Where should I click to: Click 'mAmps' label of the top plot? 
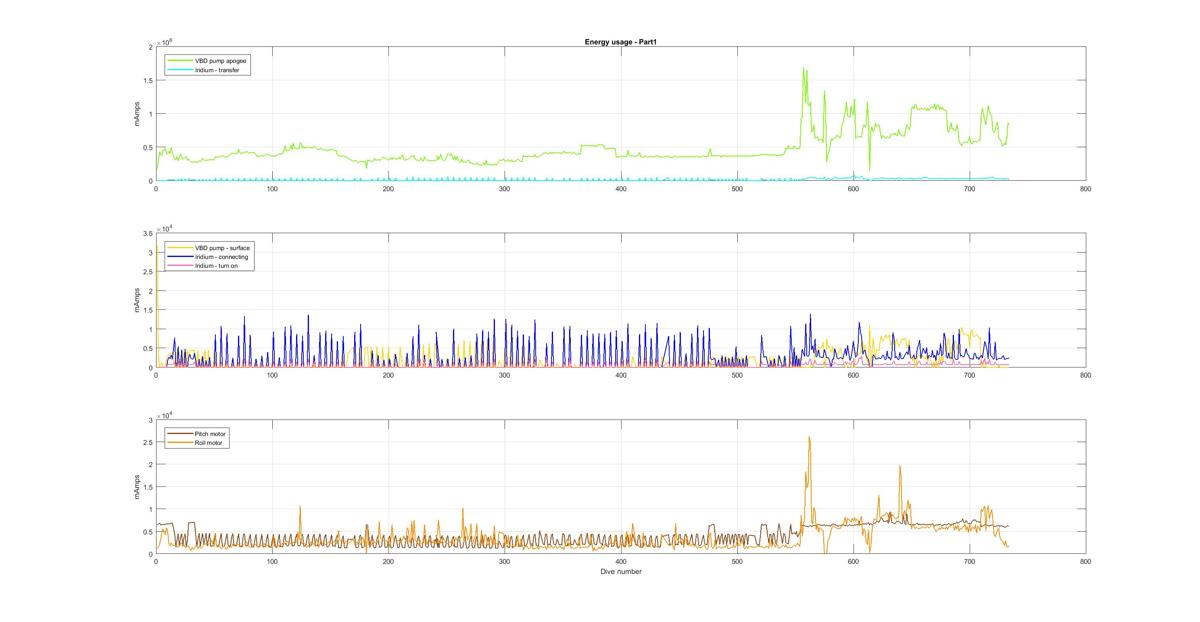pyautogui.click(x=136, y=114)
